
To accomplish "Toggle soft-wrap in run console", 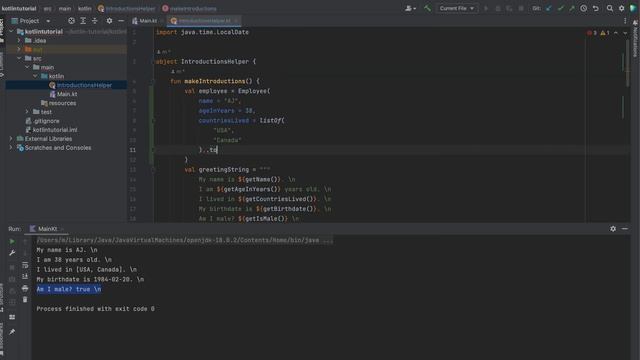I will [x=25, y=265].
